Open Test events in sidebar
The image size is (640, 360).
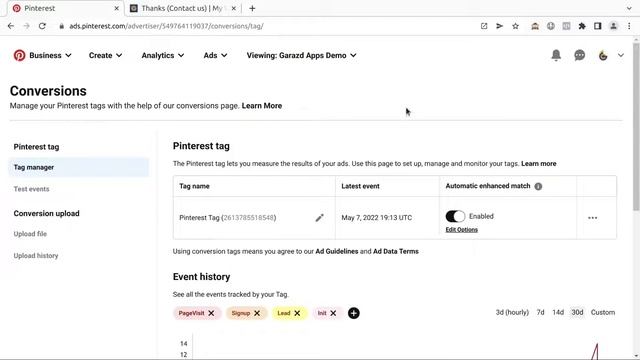coord(31,189)
